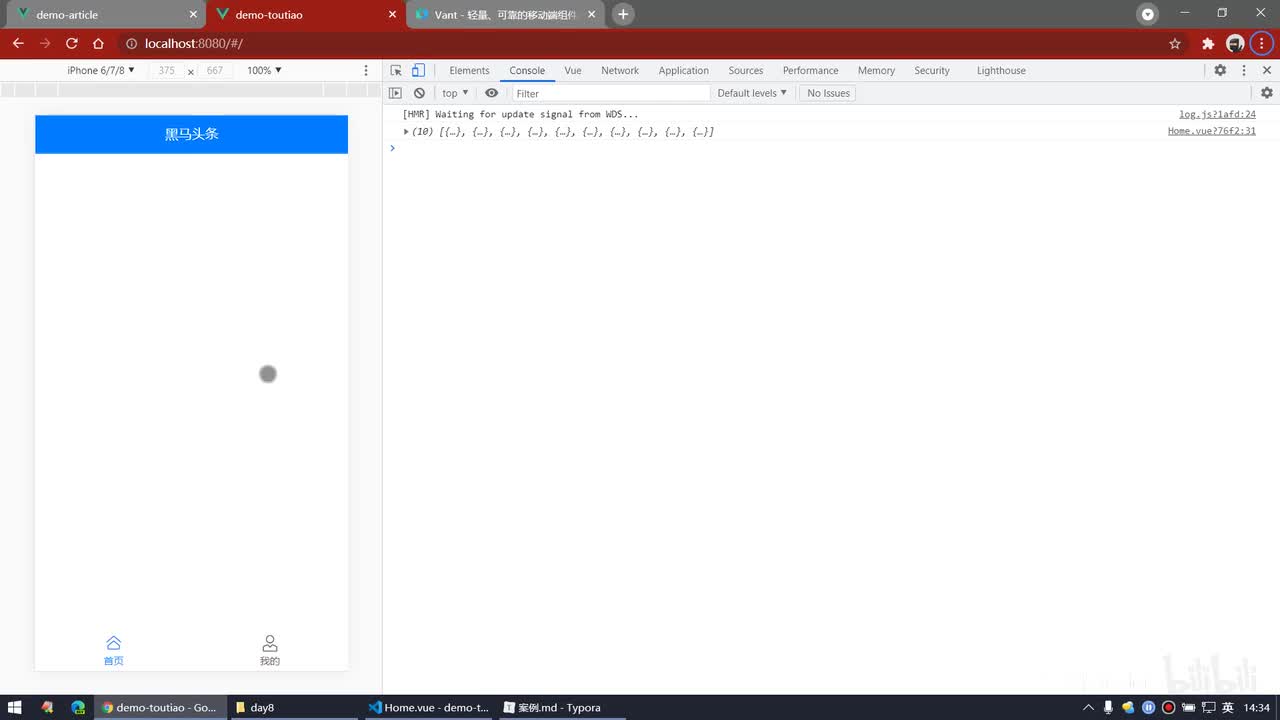Click the No Issues button
This screenshot has height=720, width=1280.
coord(828,93)
